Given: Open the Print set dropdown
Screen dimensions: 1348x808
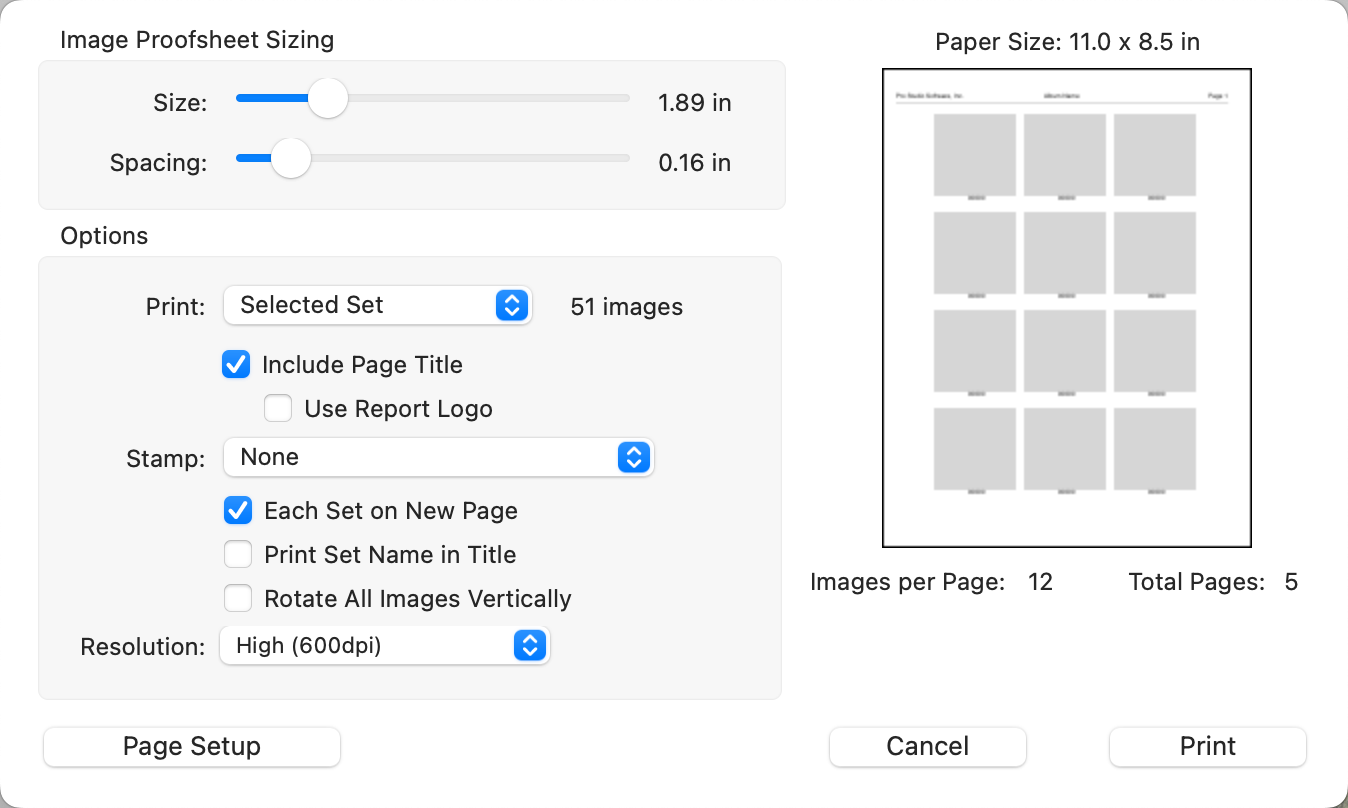Looking at the screenshot, I should [377, 306].
